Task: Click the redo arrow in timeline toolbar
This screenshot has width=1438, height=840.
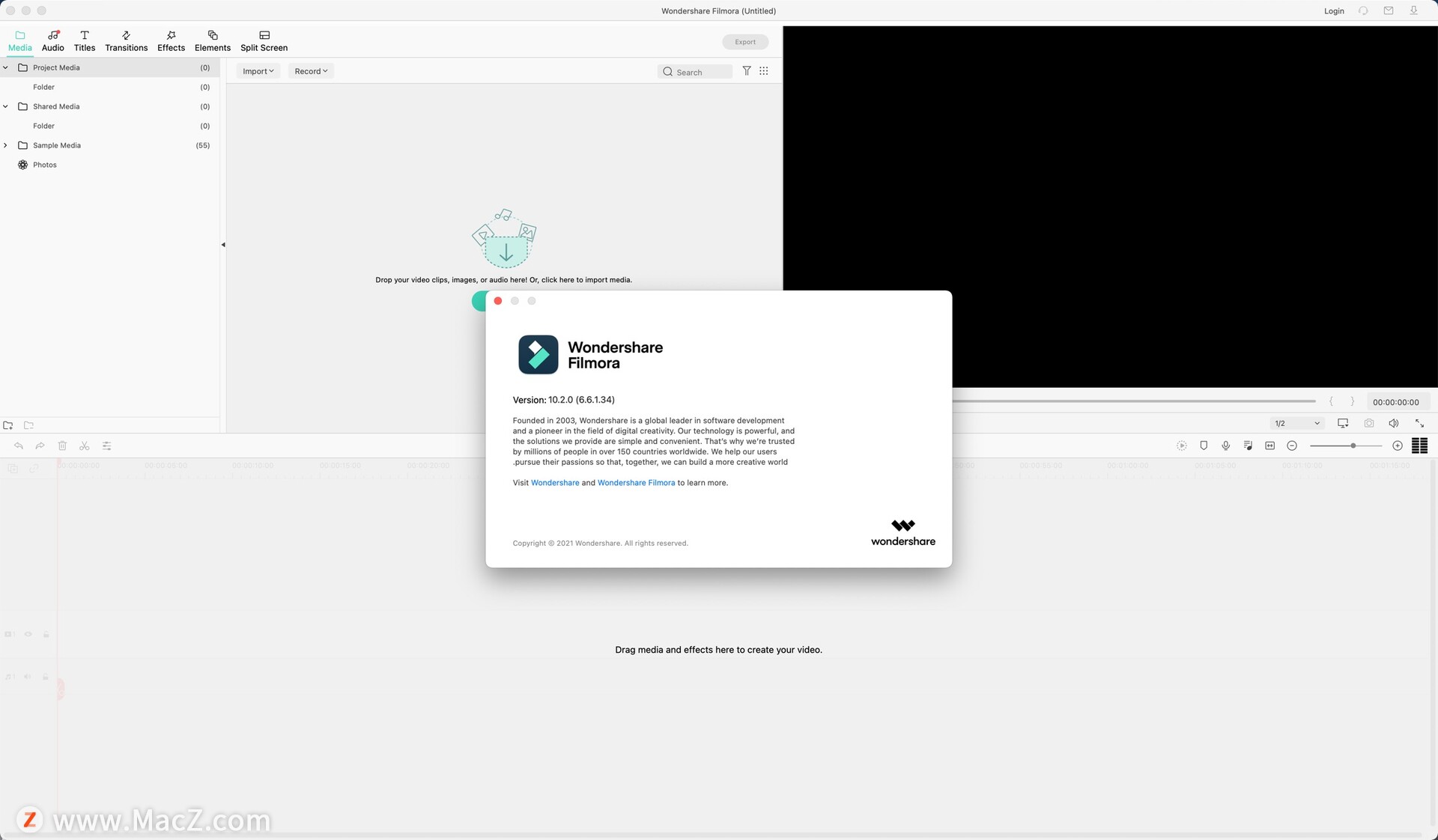Action: 40,446
